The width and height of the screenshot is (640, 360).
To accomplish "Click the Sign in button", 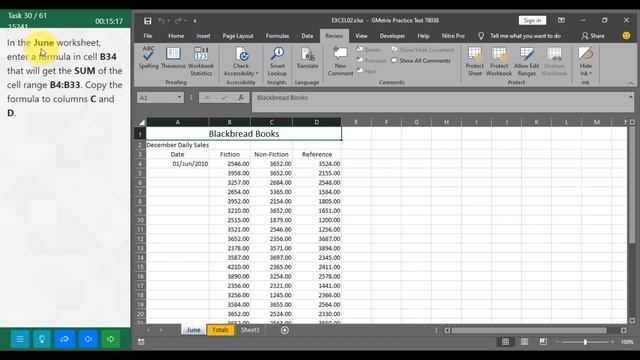I will pyautogui.click(x=532, y=20).
